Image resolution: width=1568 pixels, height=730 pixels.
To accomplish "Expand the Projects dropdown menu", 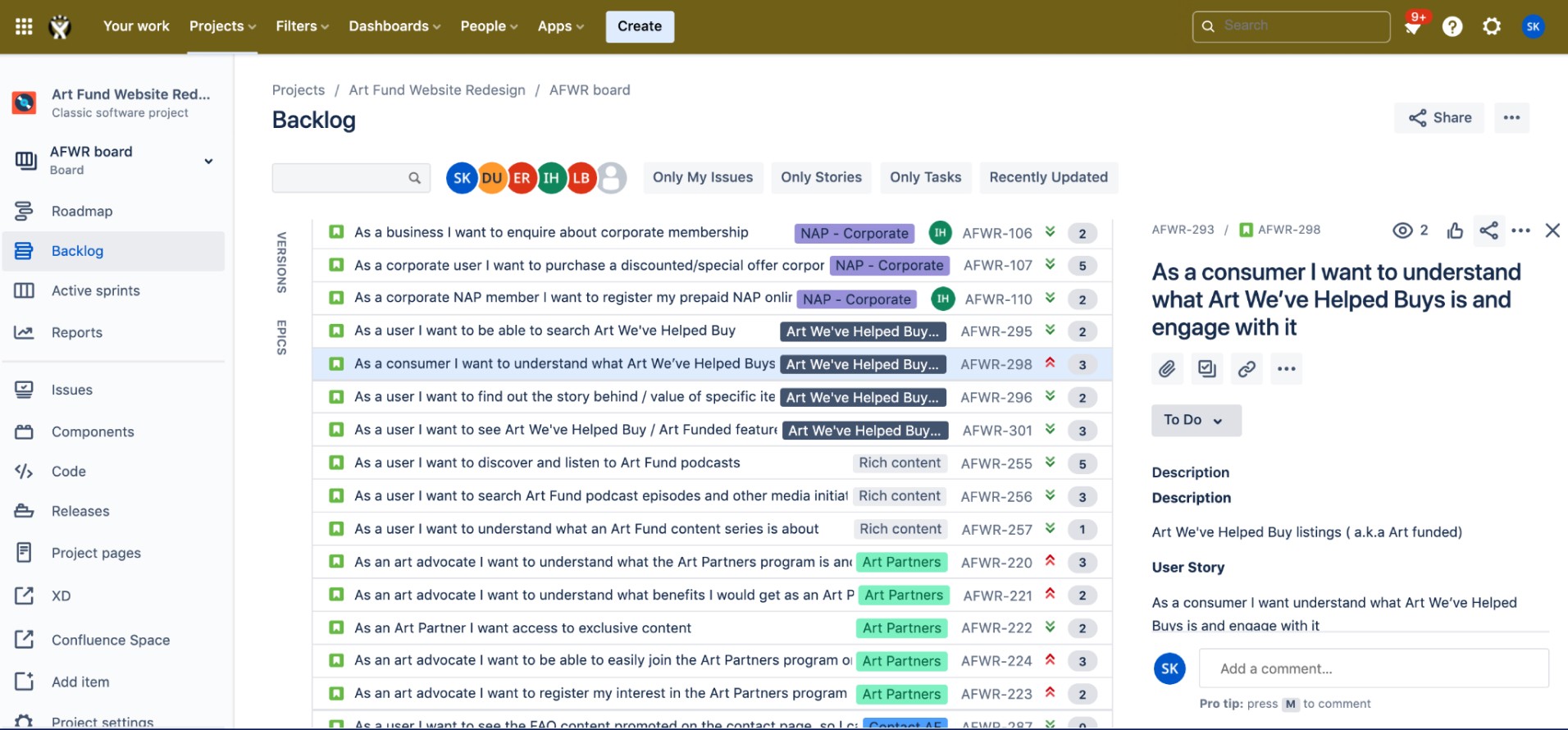I will click(x=222, y=26).
